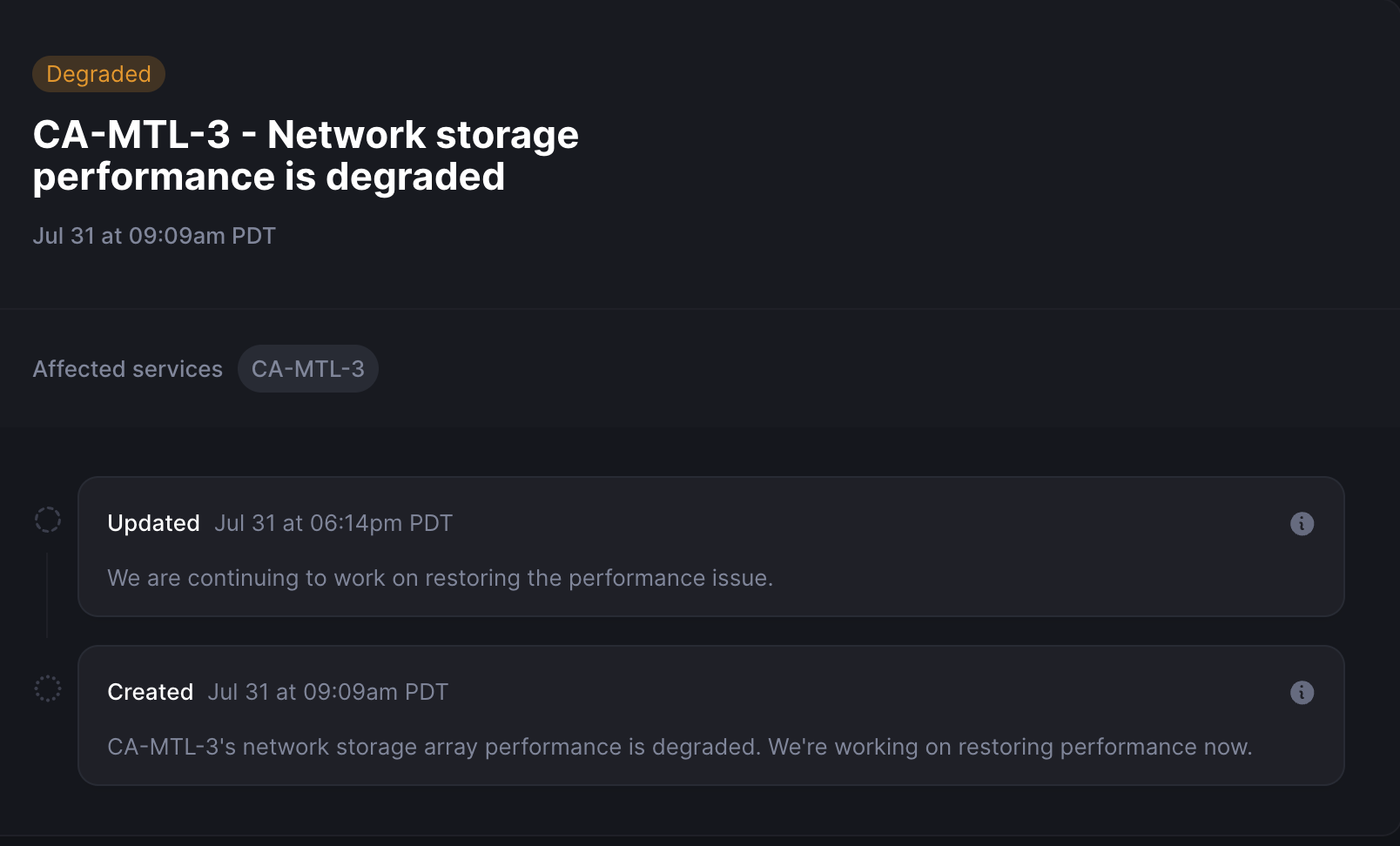Screen dimensions: 1400x846
Task: Click the title line "CA-MTL-3 - Network storage"
Action: (306, 135)
